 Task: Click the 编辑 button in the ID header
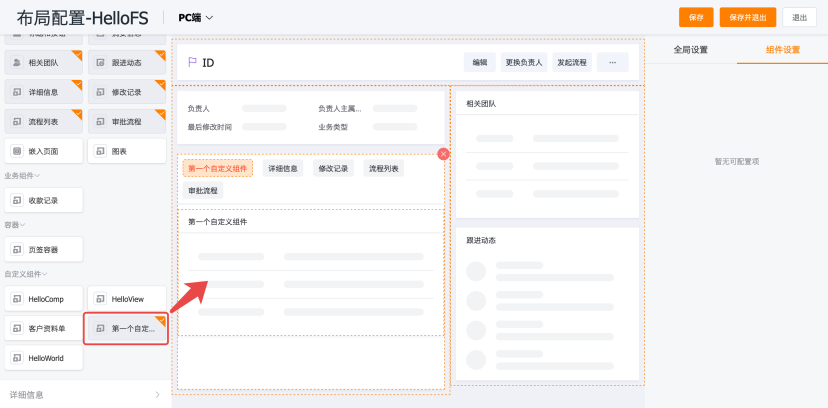point(479,62)
